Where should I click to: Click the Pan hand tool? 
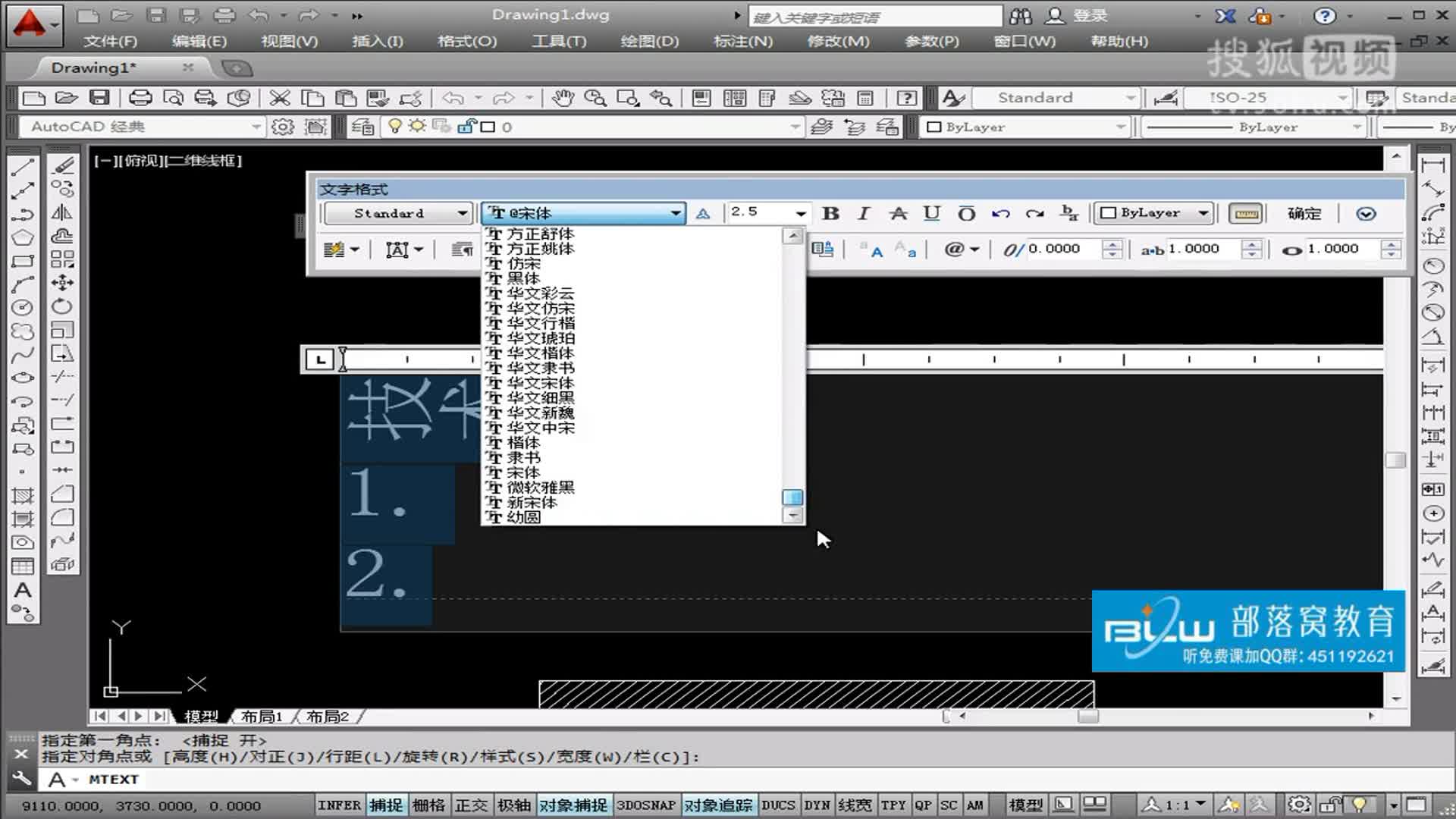pos(562,98)
